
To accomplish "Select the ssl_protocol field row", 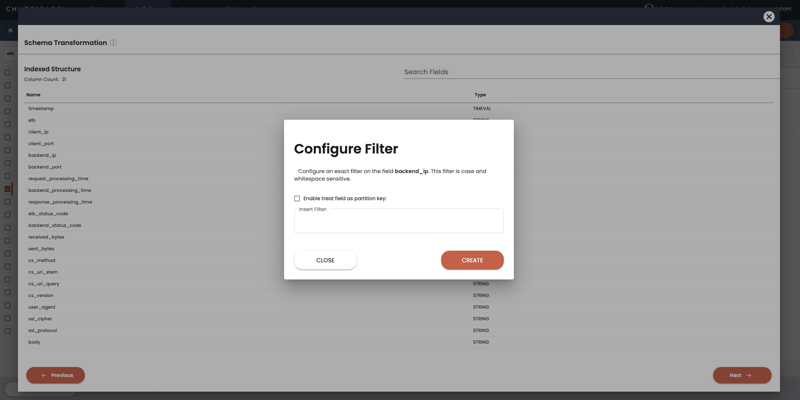I will coord(42,330).
